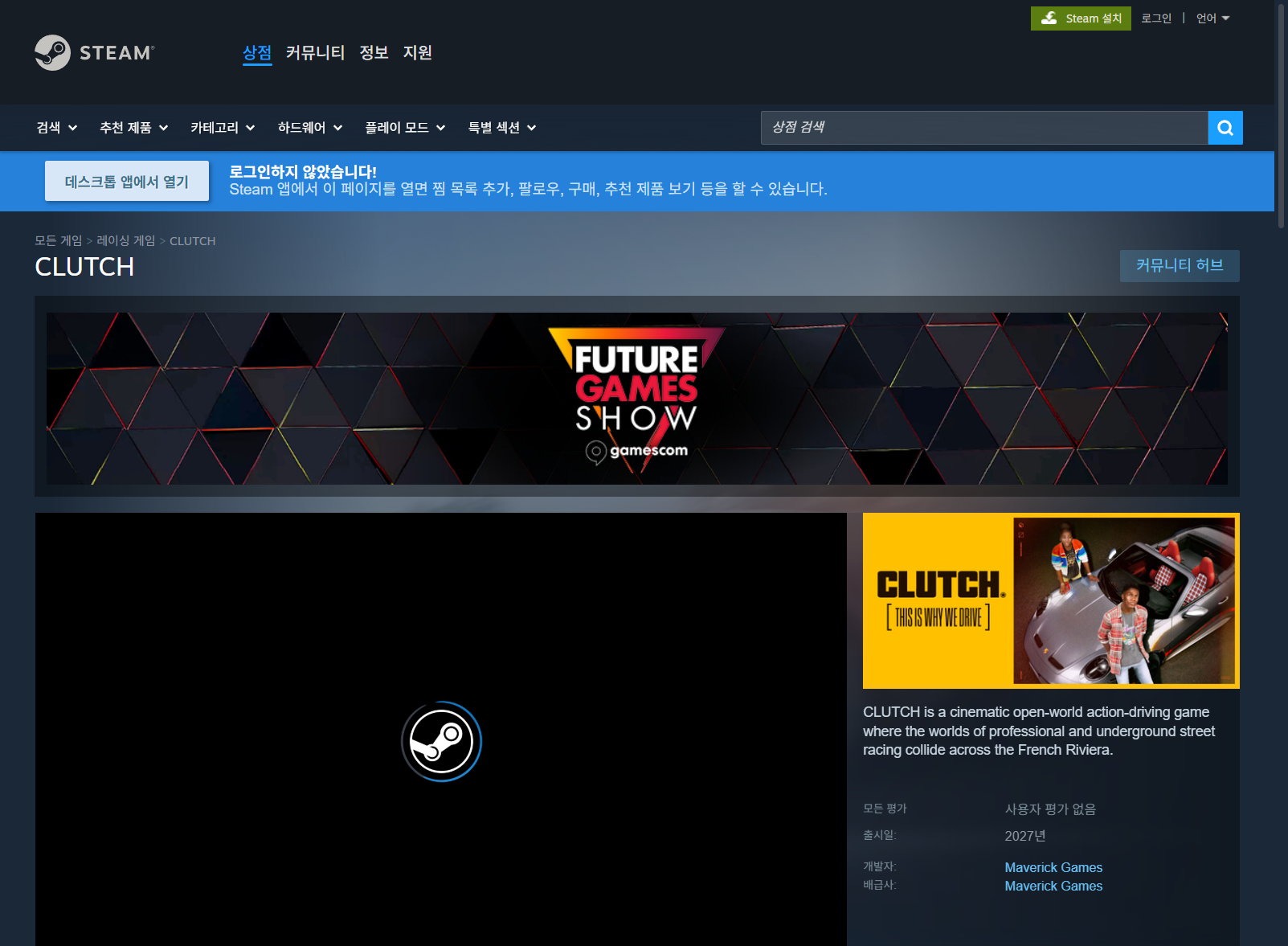1288x946 pixels.
Task: Go to 모든 게임 breadcrumb
Action: pyautogui.click(x=59, y=241)
